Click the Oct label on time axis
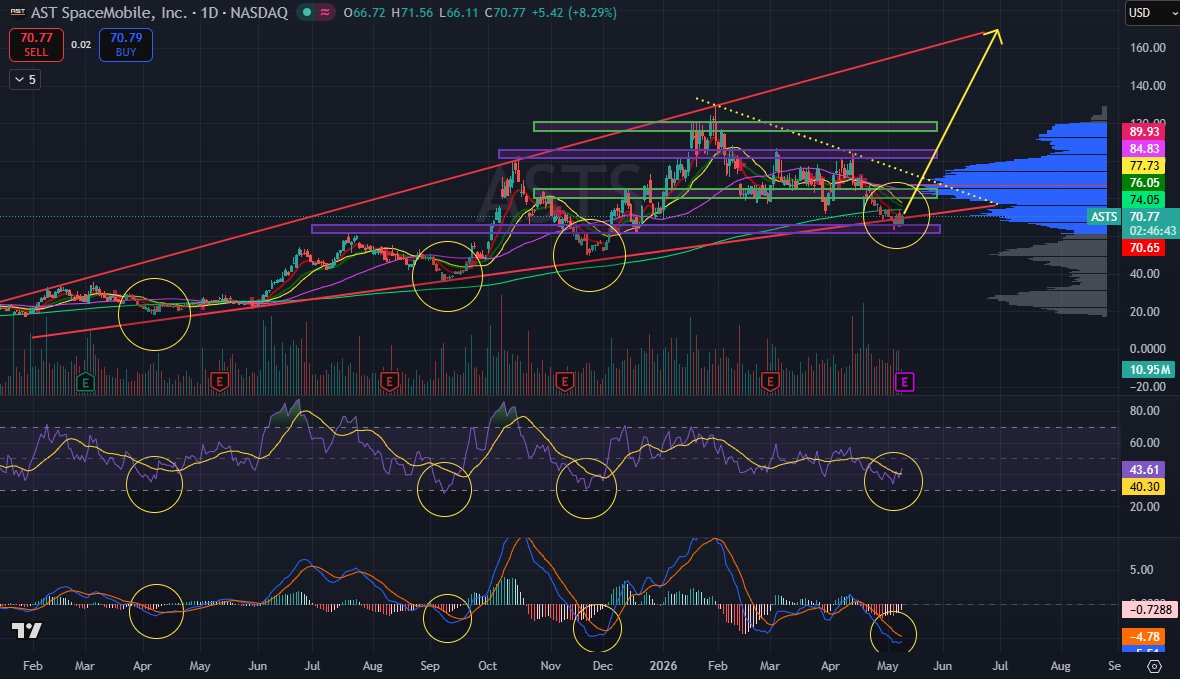This screenshot has width=1180, height=679. coord(487,666)
